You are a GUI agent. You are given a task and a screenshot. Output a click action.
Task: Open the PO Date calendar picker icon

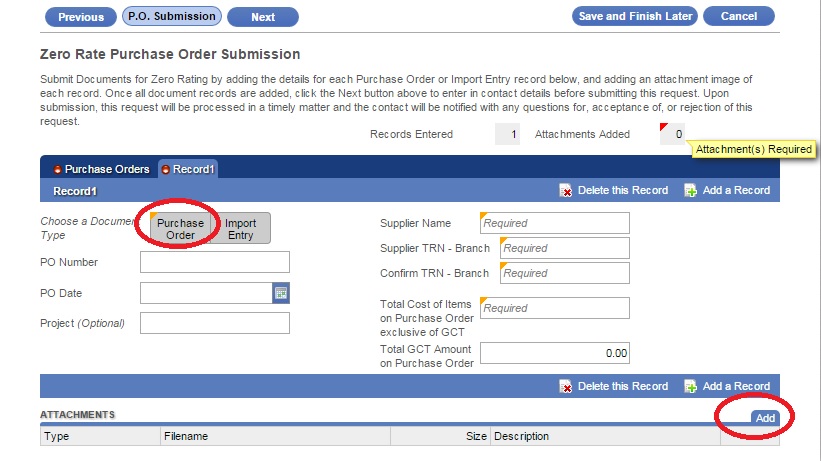tap(281, 293)
